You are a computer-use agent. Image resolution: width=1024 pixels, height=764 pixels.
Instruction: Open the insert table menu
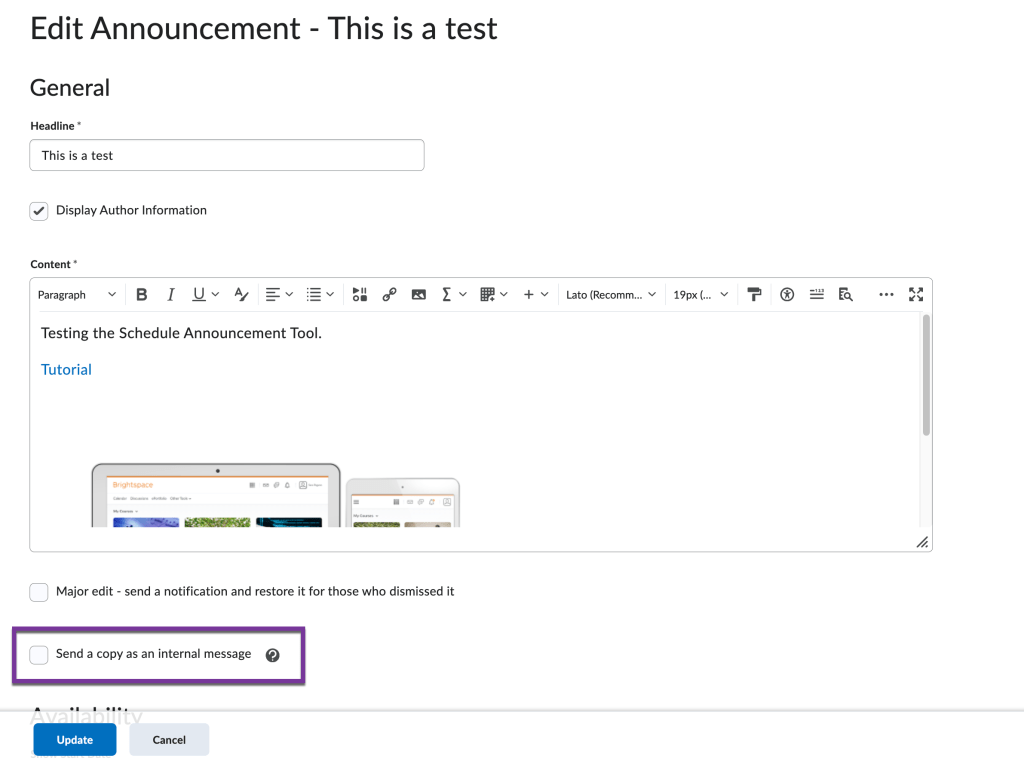coord(493,295)
